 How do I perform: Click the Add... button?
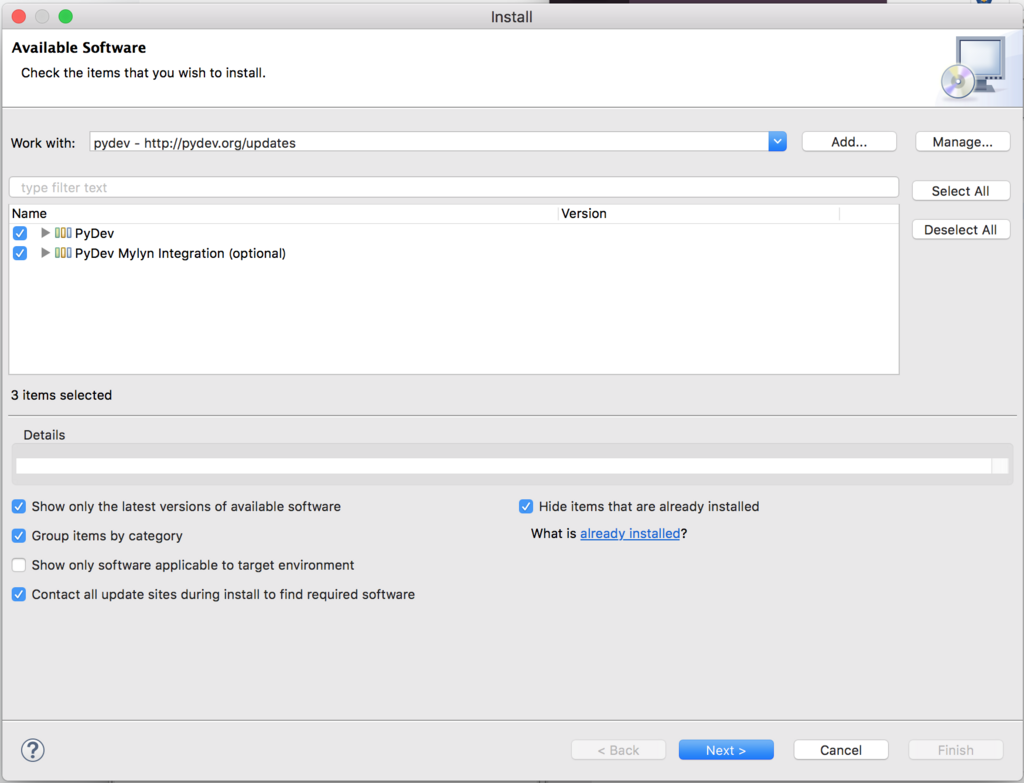pos(849,142)
